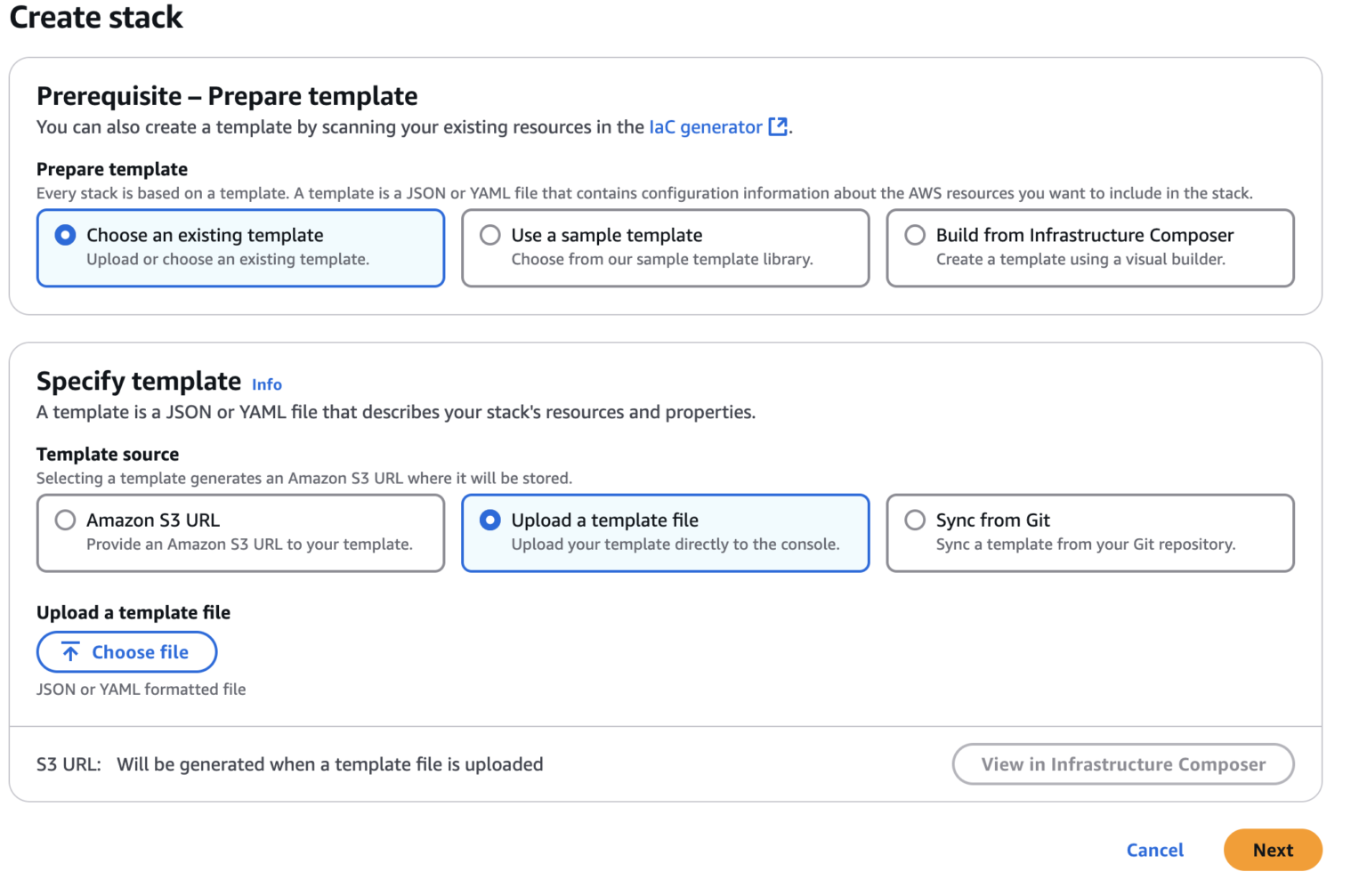The image size is (1367, 896).
Task: Open the IaC generator link
Action: [x=706, y=126]
